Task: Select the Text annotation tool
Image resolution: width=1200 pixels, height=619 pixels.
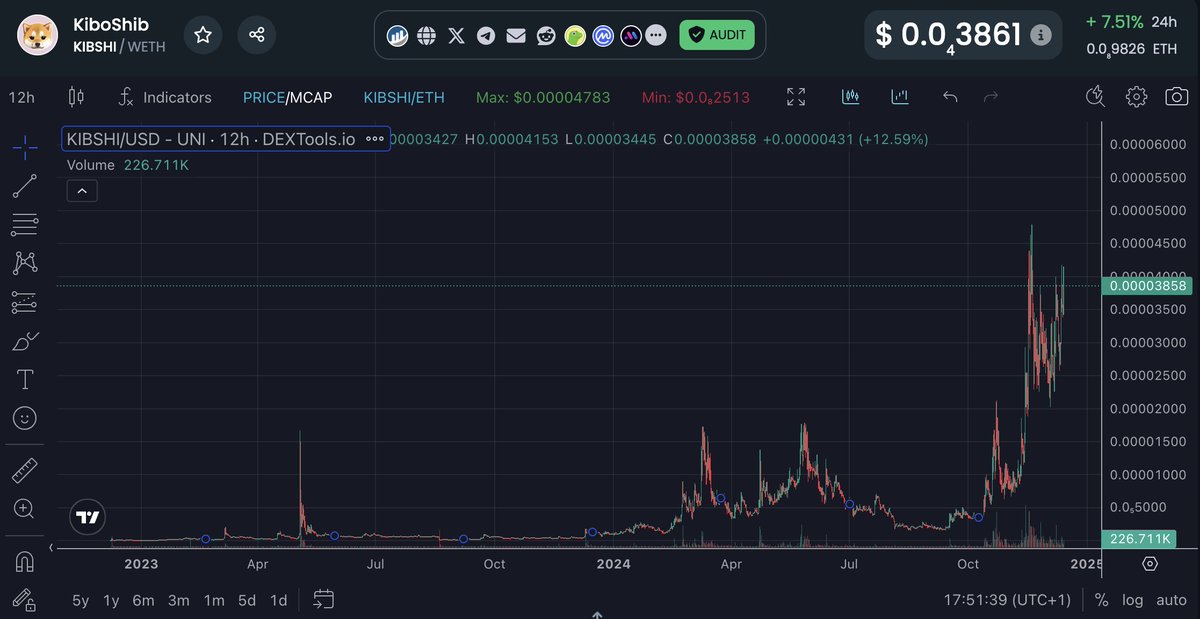Action: pos(25,379)
